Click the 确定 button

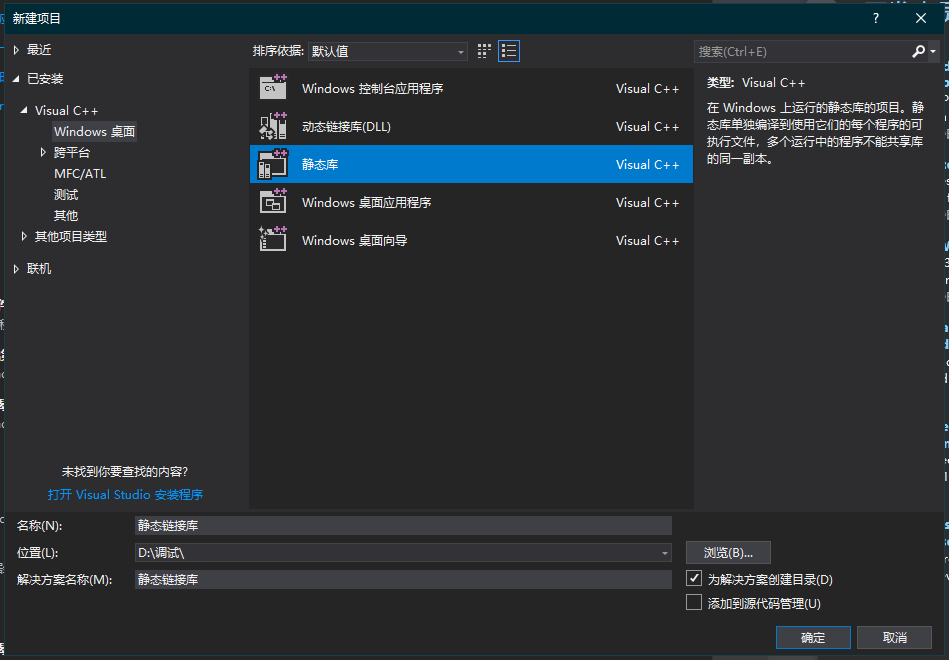813,637
